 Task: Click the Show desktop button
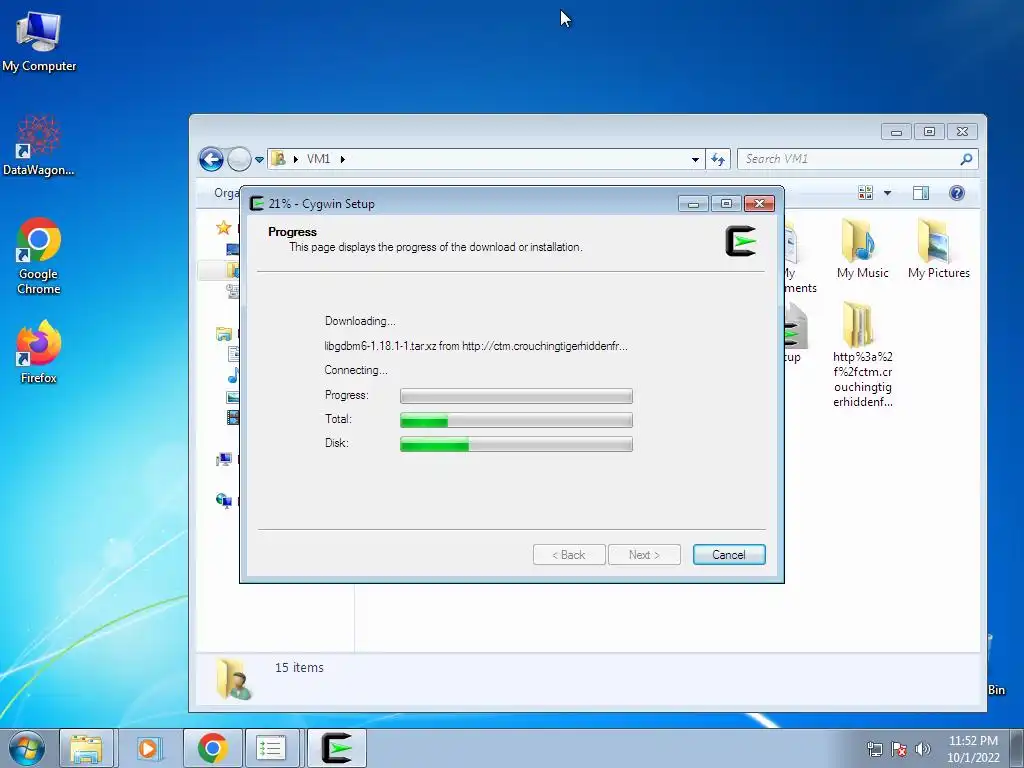click(x=1017, y=748)
